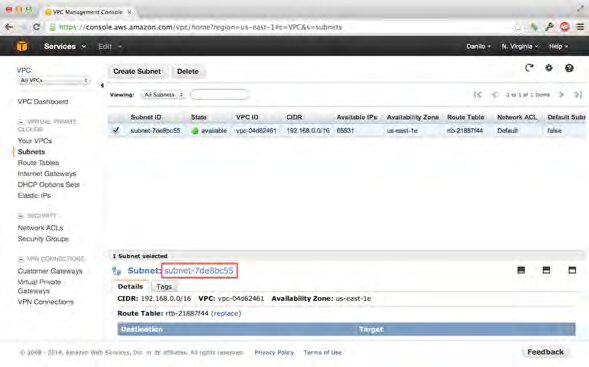Open the N. Virginia region dropdown
The image size is (589, 367).
pos(520,46)
